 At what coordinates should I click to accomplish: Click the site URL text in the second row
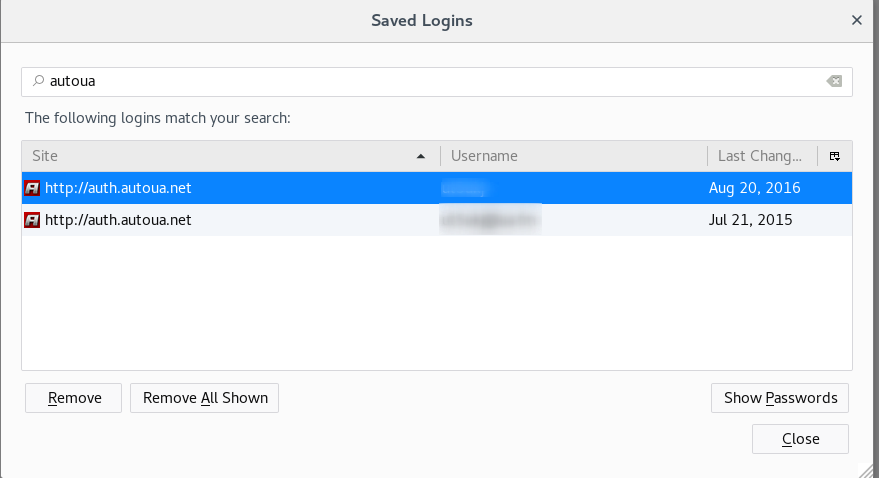[x=118, y=220]
